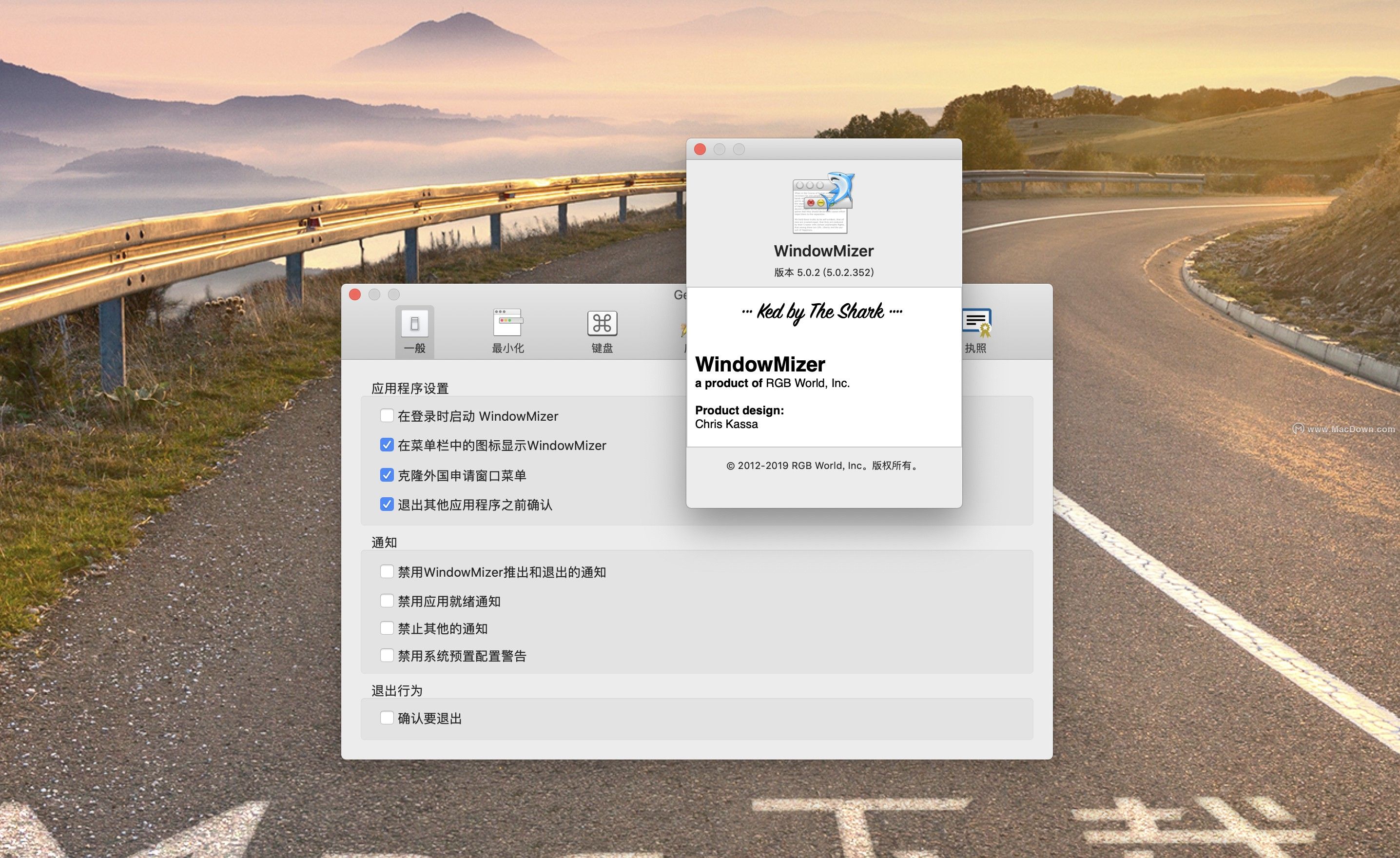
Task: Open the 一般 (General) preferences pane
Action: (x=415, y=332)
